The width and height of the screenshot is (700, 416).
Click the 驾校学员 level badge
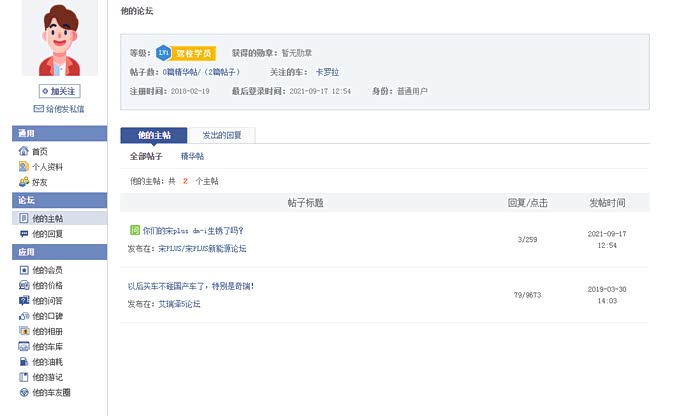[x=194, y=52]
